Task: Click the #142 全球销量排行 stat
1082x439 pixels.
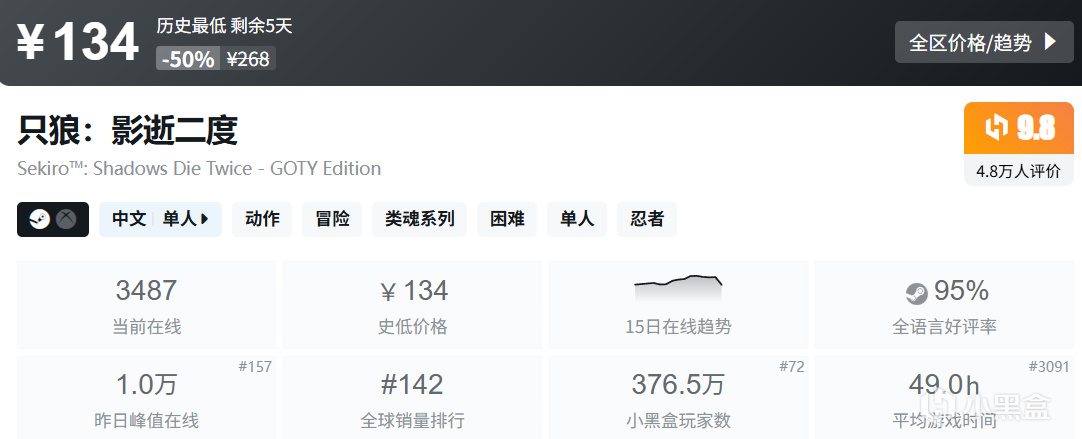Action: click(x=413, y=397)
